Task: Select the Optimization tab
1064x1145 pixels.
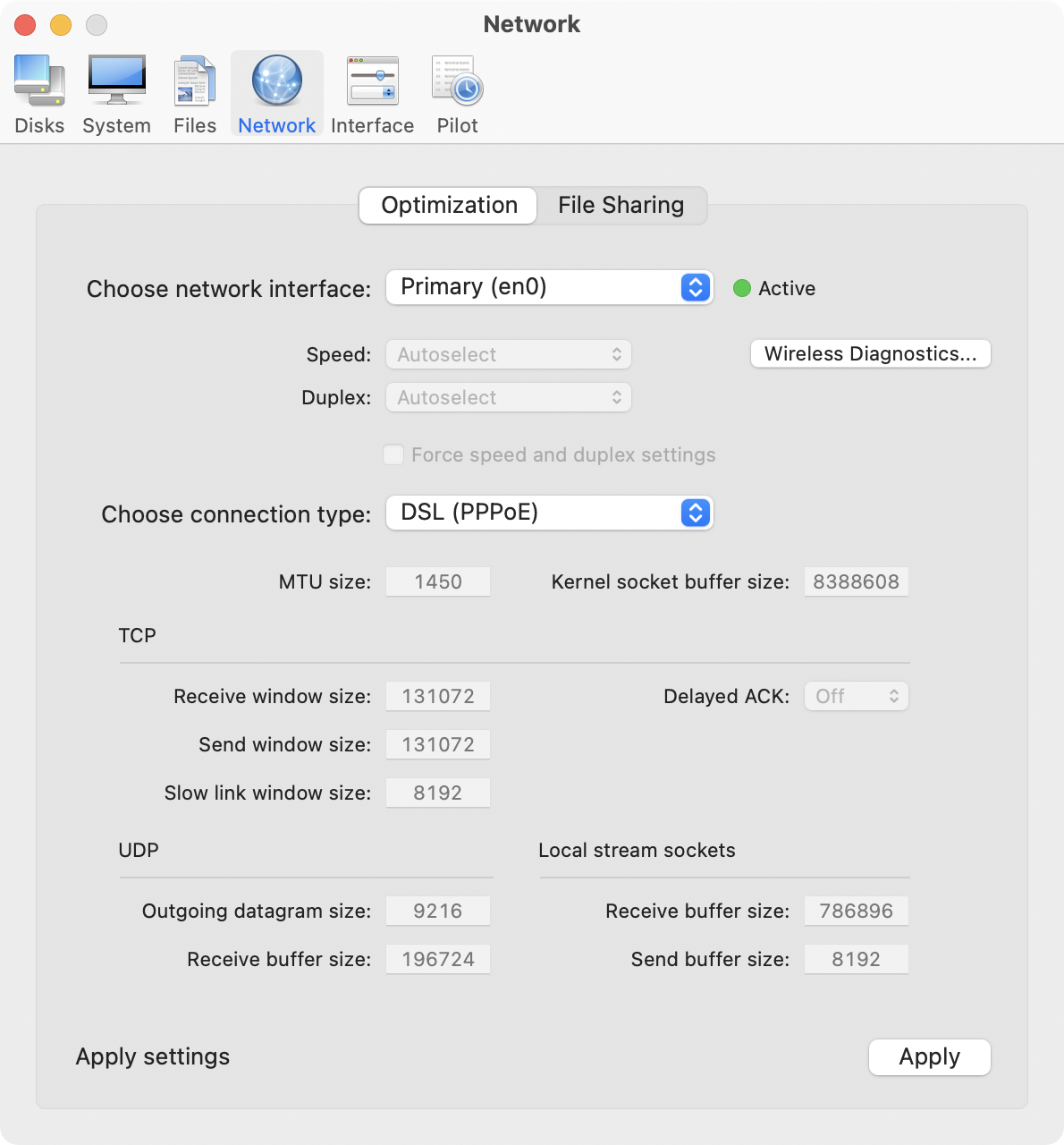Action: point(449,206)
